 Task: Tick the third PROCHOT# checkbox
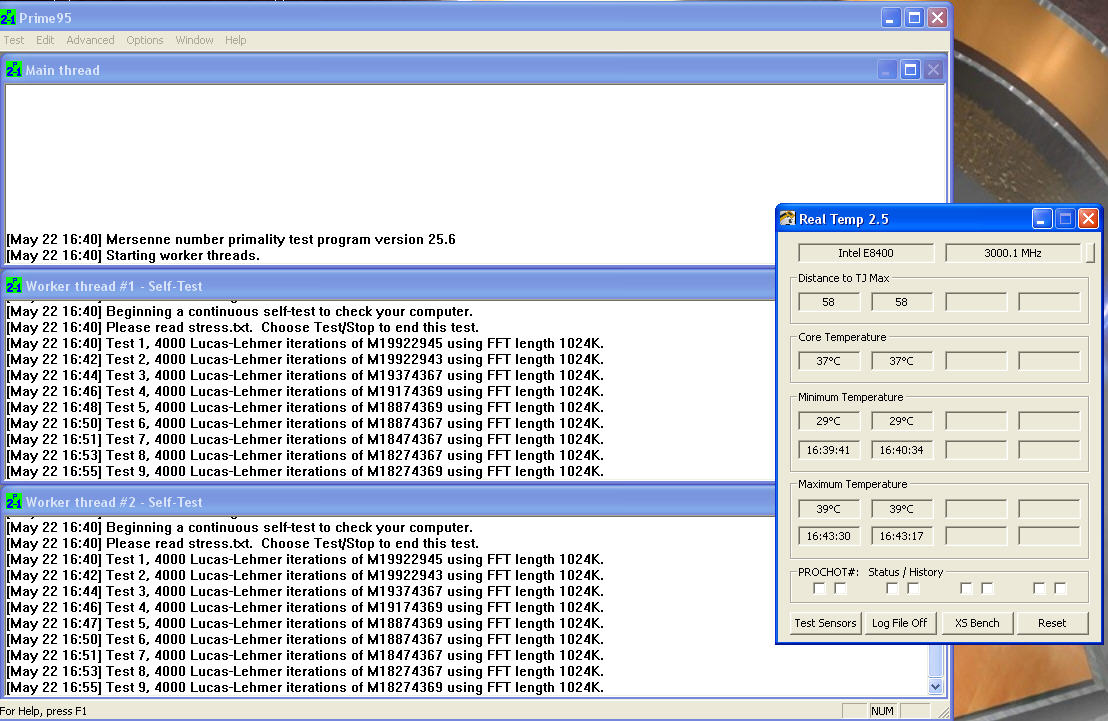(x=892, y=588)
